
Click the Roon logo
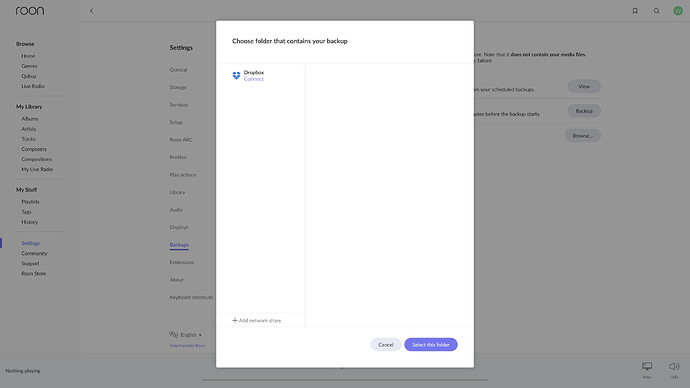point(30,11)
